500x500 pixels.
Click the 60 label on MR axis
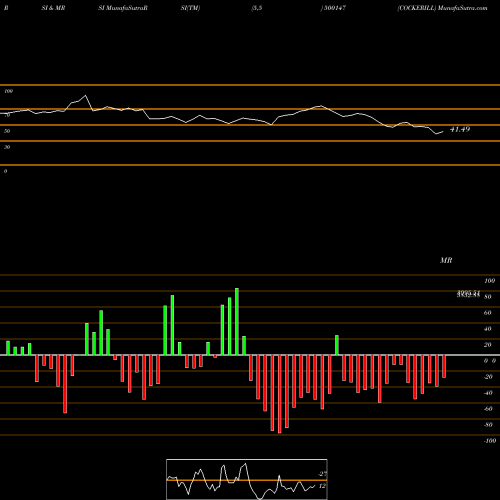click(488, 313)
